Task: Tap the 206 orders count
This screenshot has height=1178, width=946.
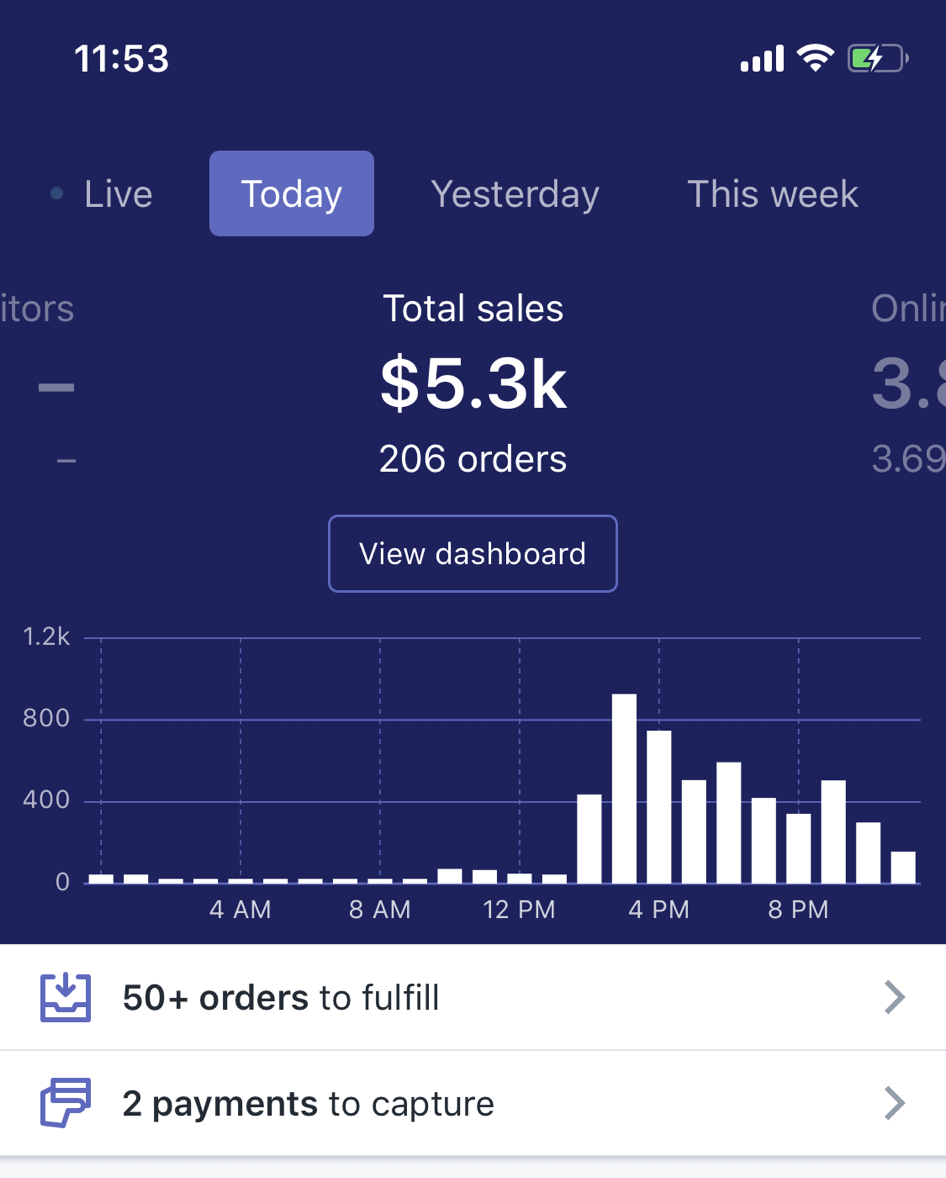Action: (473, 459)
